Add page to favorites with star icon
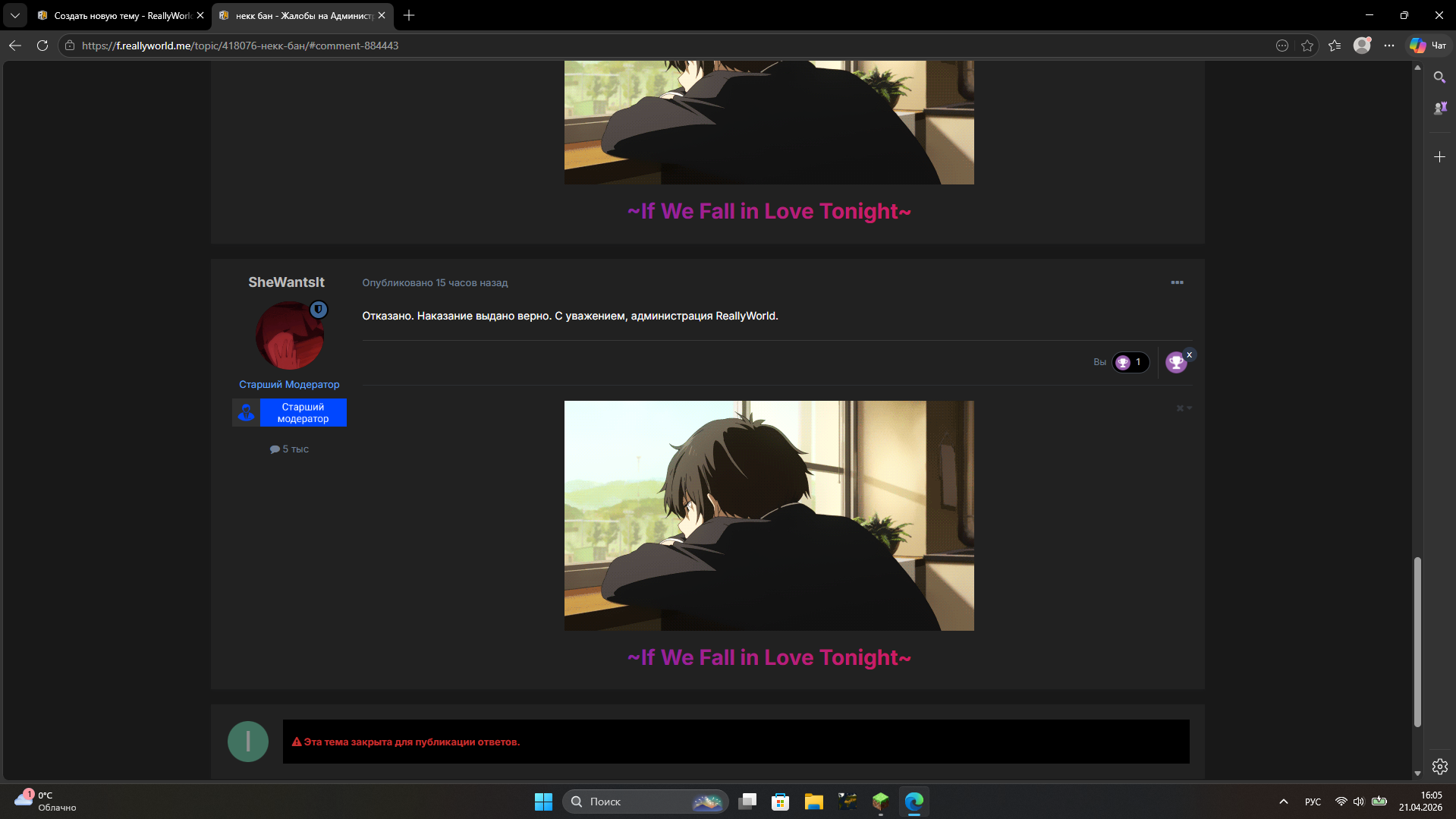Image resolution: width=1456 pixels, height=819 pixels. (x=1307, y=46)
